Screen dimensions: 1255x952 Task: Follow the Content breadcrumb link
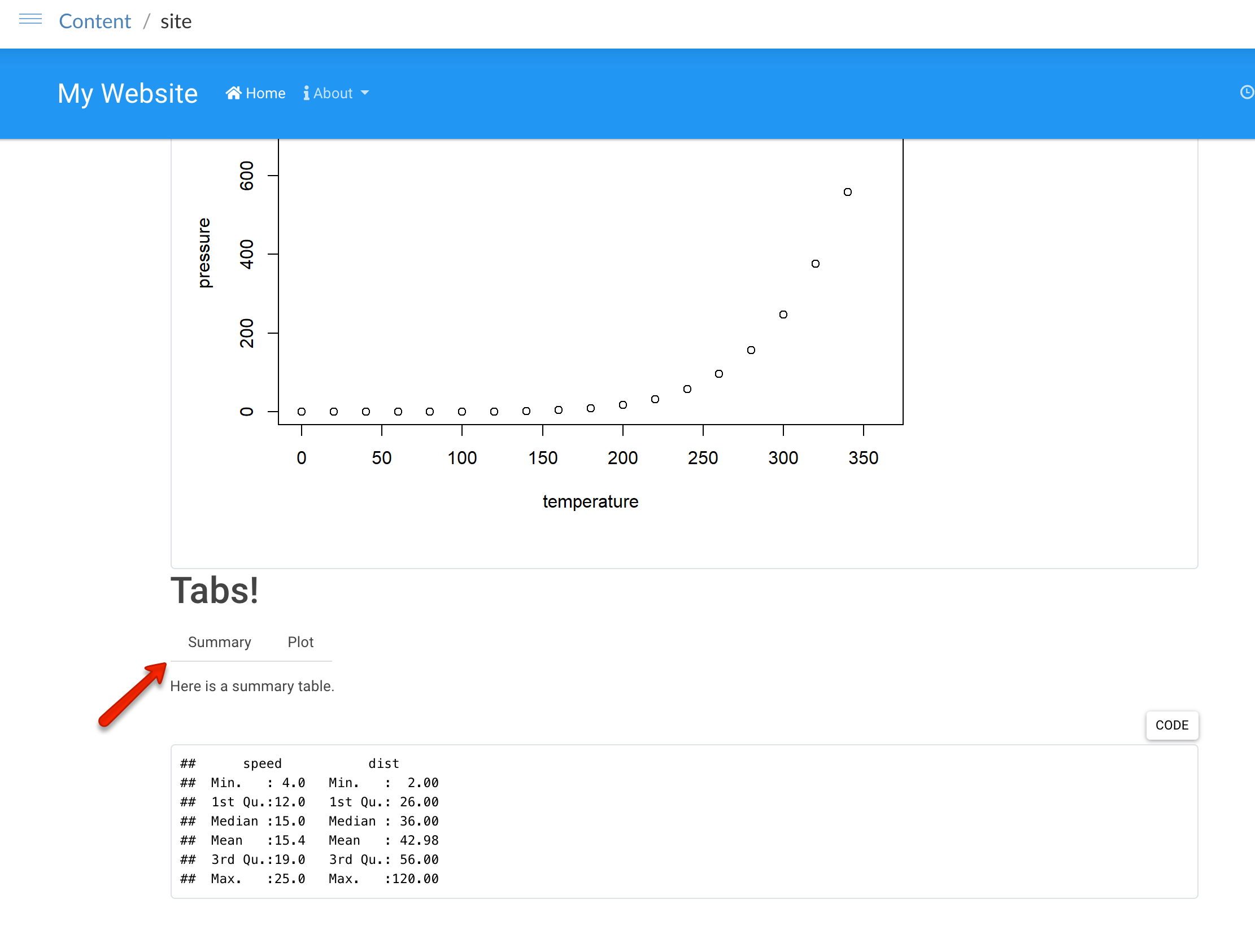tap(95, 21)
